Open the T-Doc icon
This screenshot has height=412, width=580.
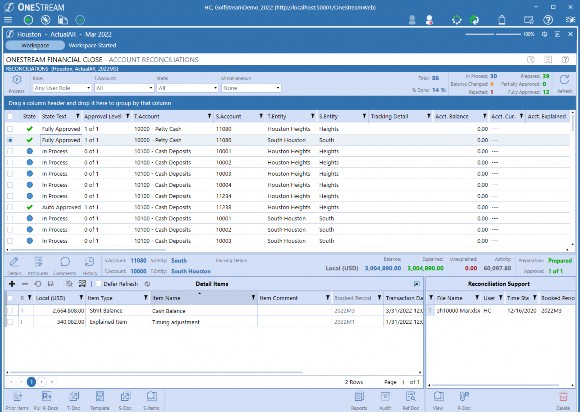click(x=74, y=396)
